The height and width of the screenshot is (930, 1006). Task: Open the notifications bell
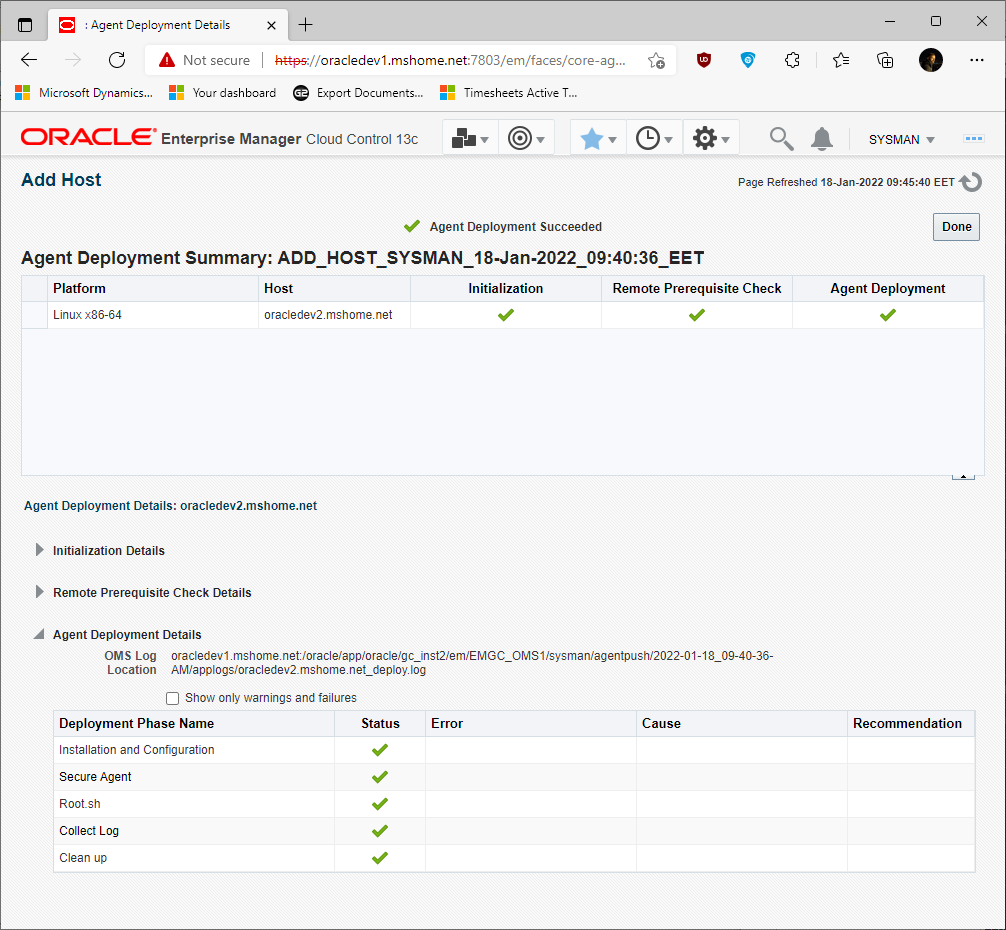[822, 139]
